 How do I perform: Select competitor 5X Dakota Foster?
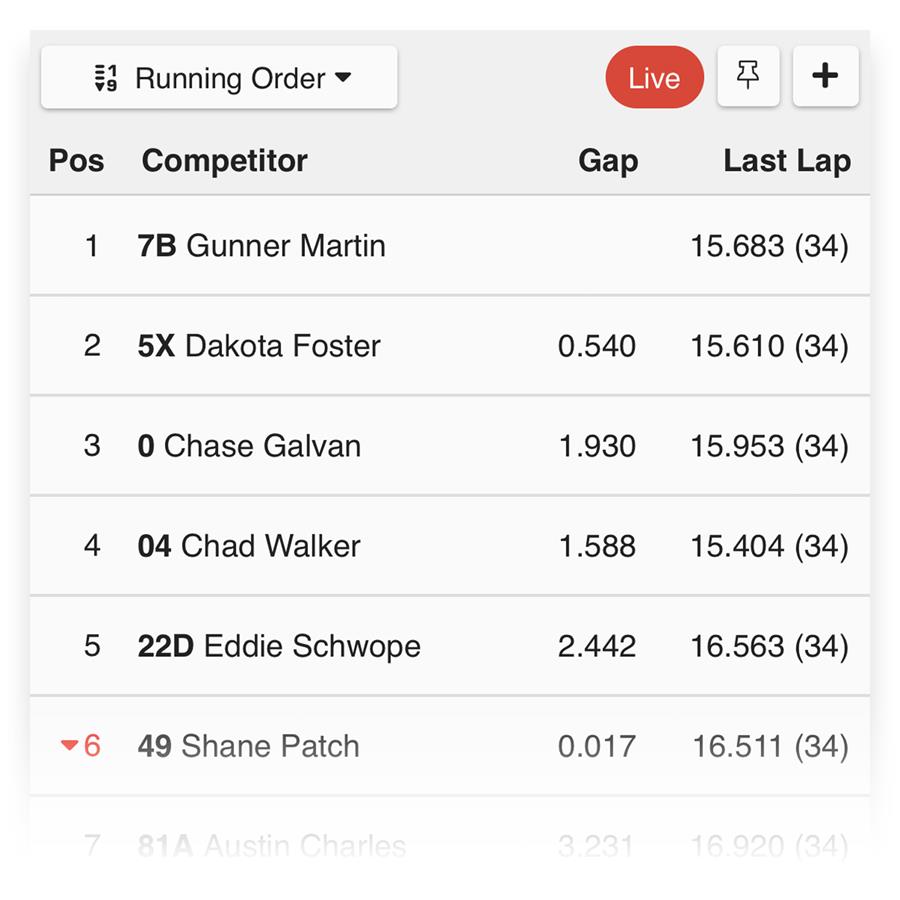(450, 346)
